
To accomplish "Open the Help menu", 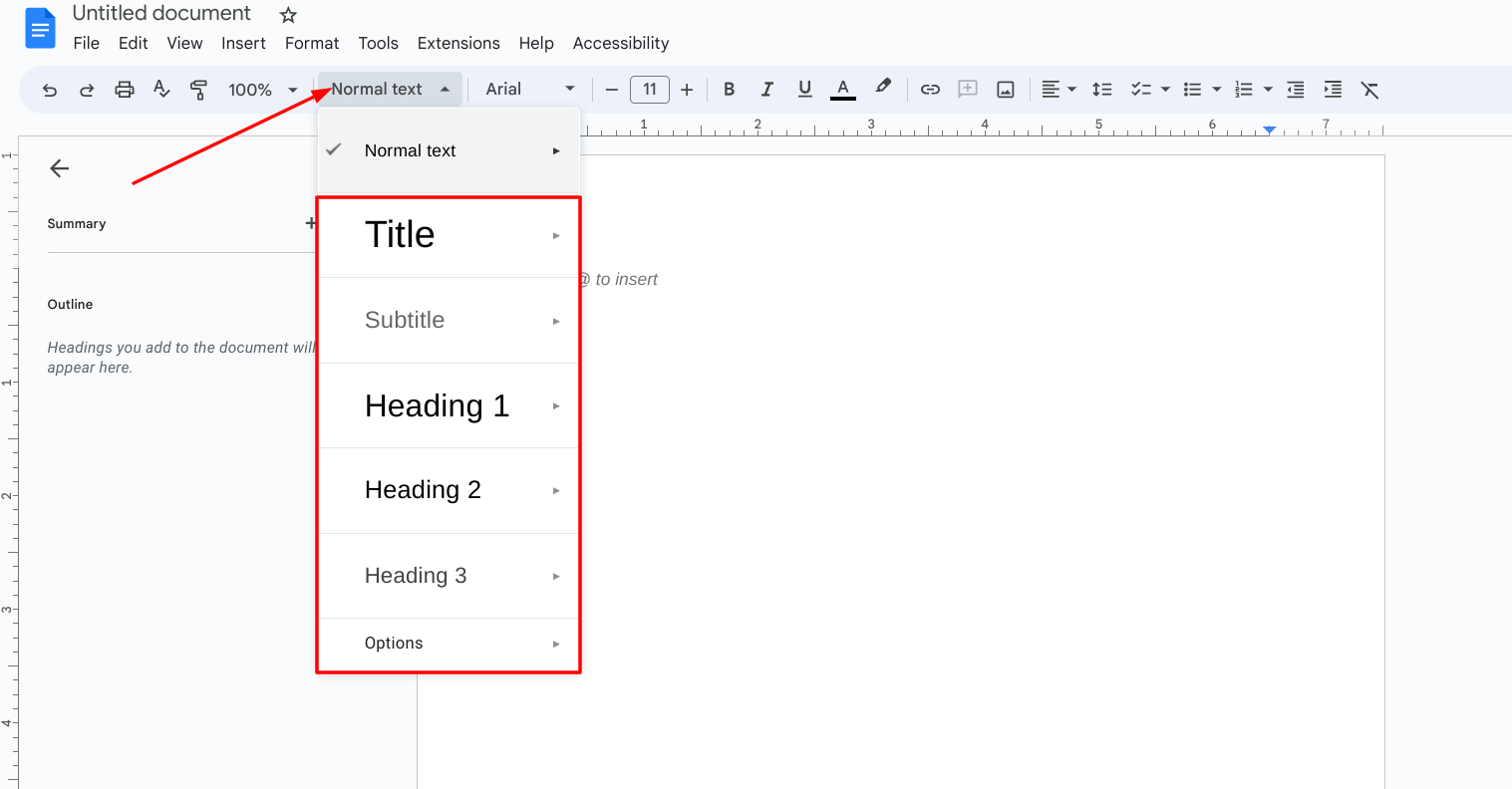I will [536, 43].
